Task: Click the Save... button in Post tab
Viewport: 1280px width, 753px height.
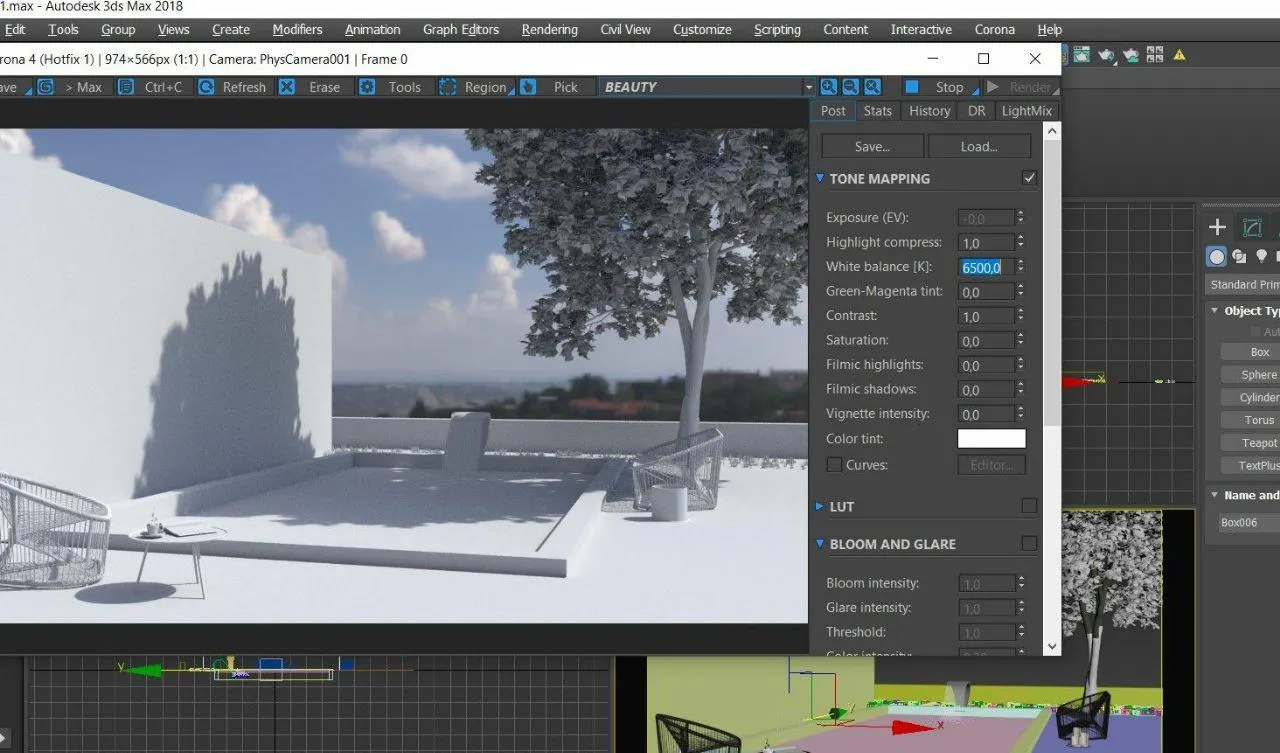Action: pos(873,146)
